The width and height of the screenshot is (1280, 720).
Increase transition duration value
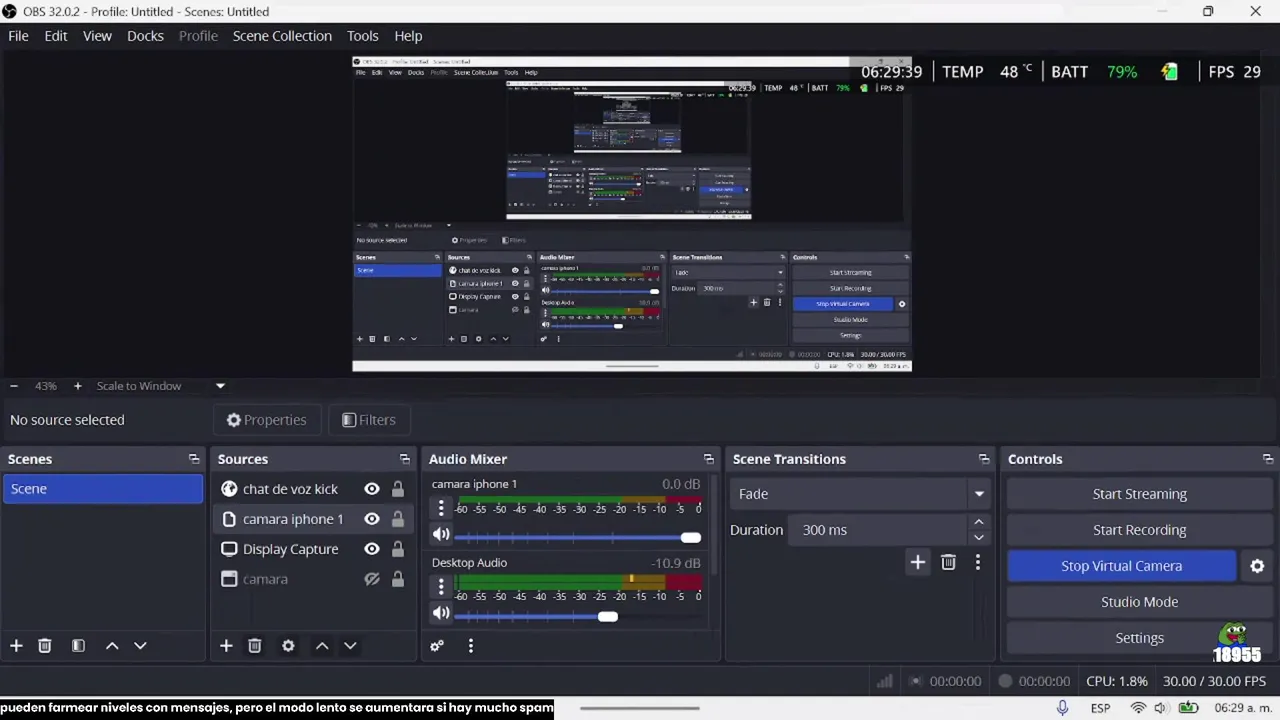[x=979, y=522]
